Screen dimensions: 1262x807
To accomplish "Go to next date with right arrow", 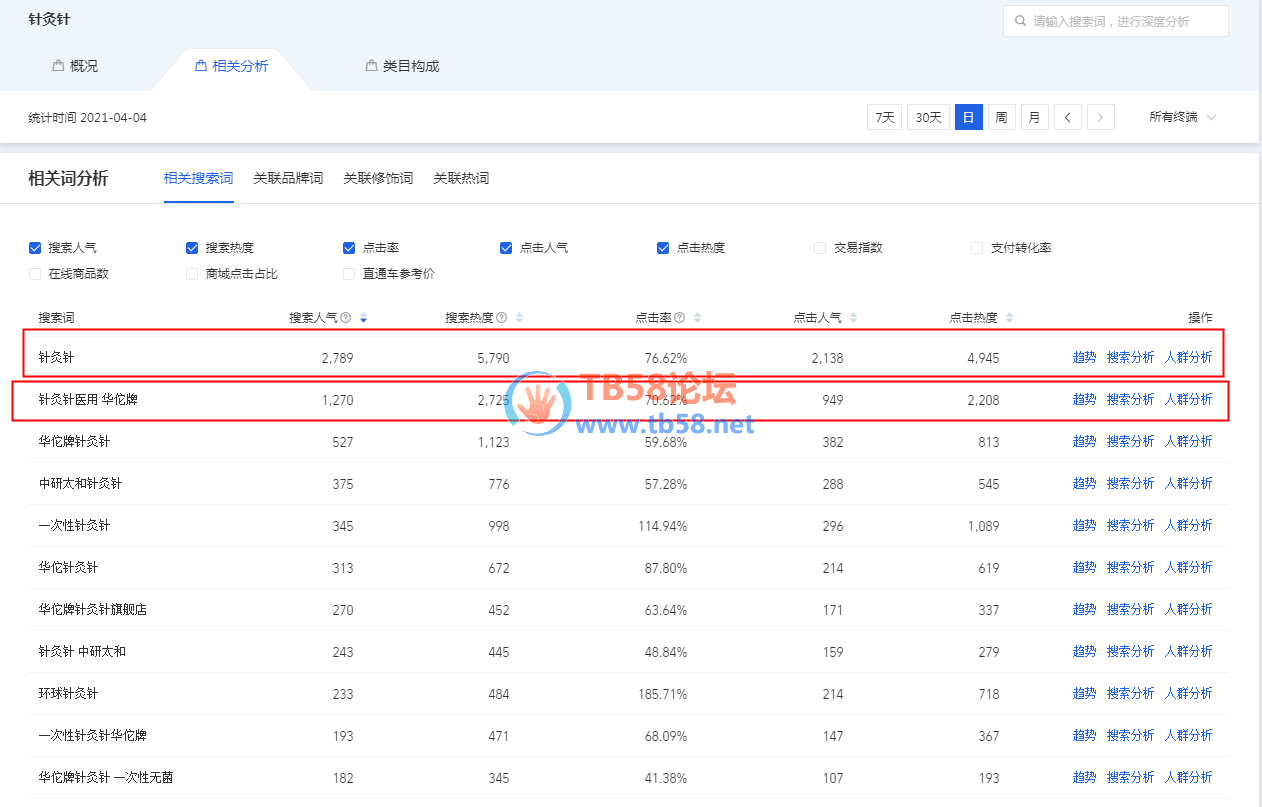I will pyautogui.click(x=1100, y=117).
